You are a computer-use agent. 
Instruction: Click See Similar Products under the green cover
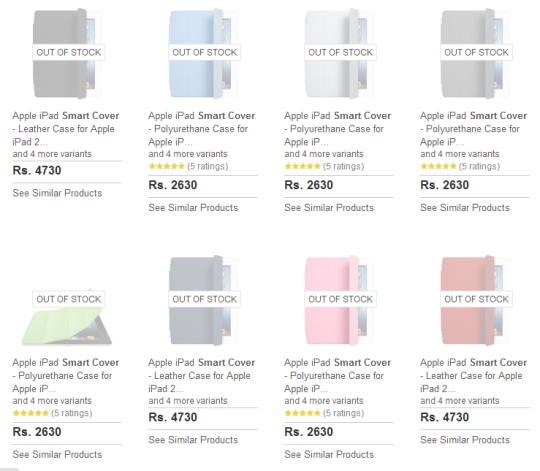57,454
